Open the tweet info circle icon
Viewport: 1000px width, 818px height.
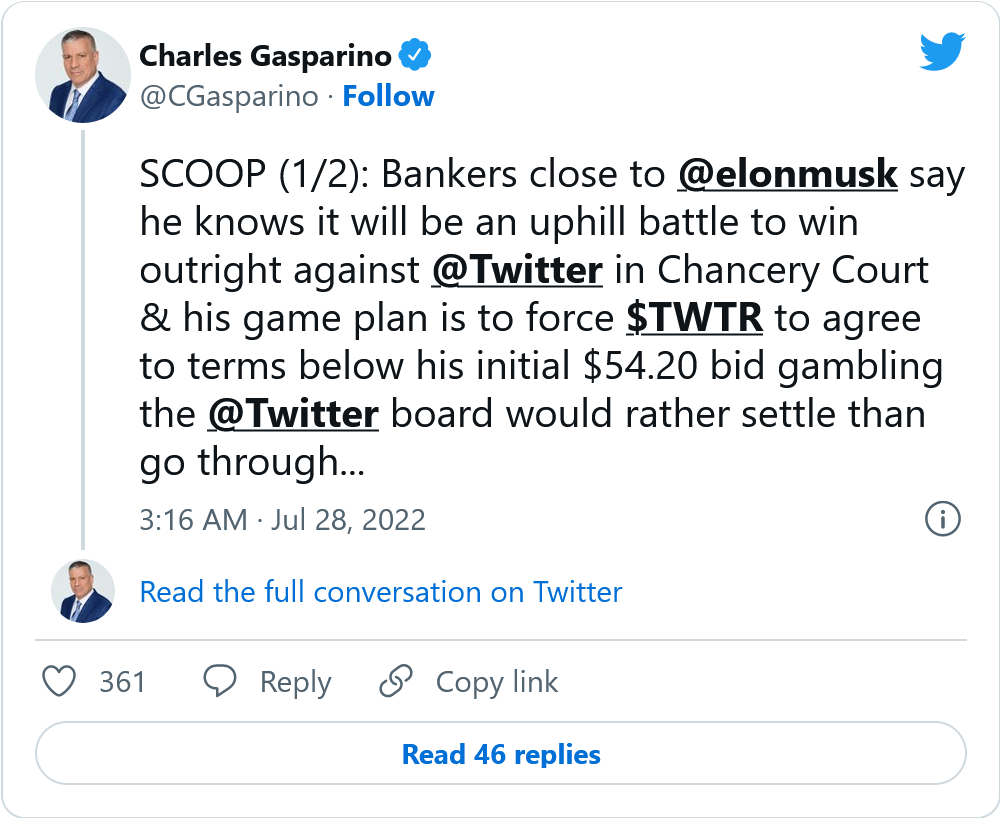pyautogui.click(x=943, y=518)
